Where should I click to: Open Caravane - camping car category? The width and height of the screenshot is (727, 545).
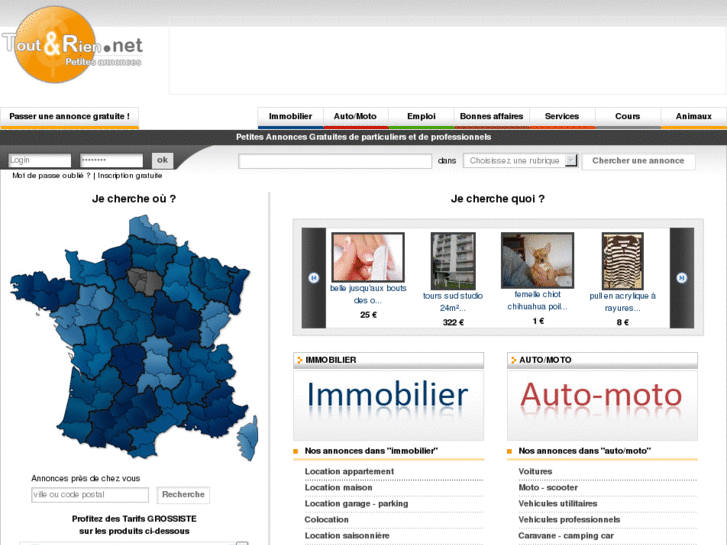(566, 535)
